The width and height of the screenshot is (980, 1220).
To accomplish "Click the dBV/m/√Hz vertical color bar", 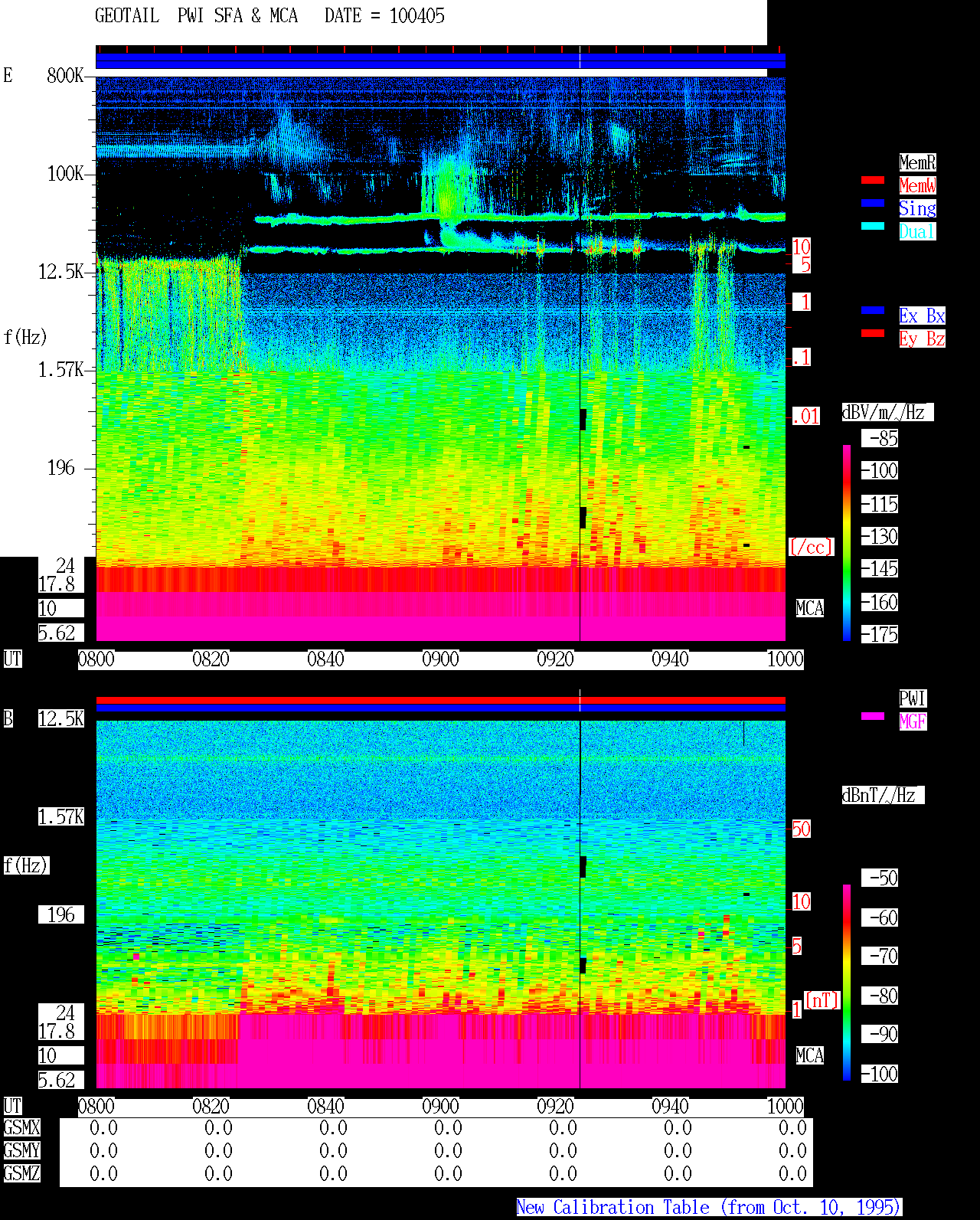I will (x=847, y=542).
